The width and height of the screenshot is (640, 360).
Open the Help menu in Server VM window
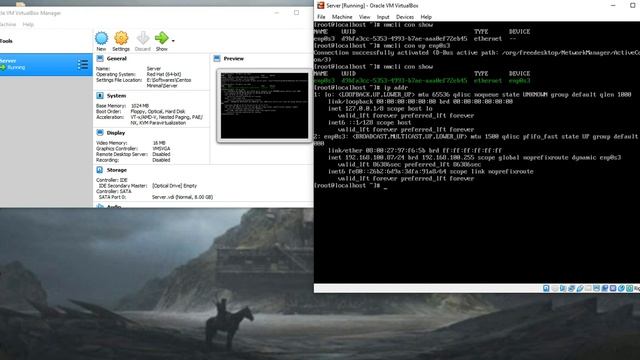pyautogui.click(x=426, y=17)
